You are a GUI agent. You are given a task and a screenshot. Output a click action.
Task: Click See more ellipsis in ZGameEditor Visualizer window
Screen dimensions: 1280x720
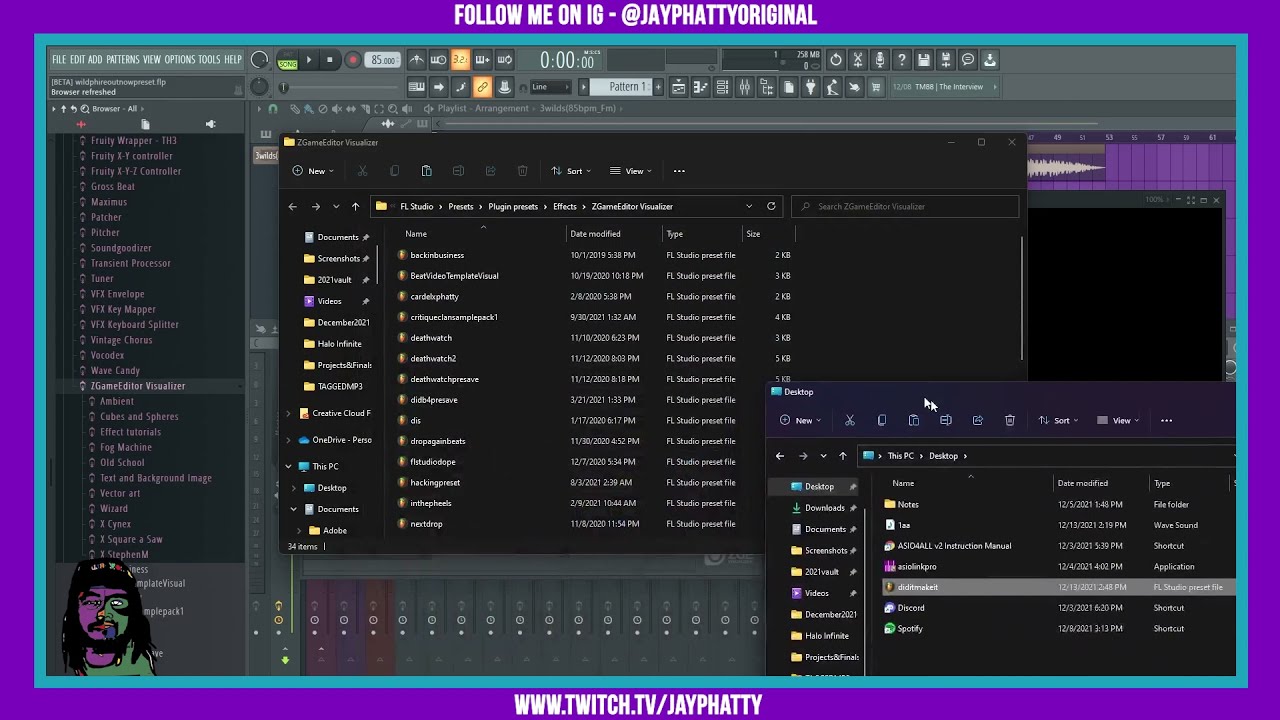coord(679,171)
